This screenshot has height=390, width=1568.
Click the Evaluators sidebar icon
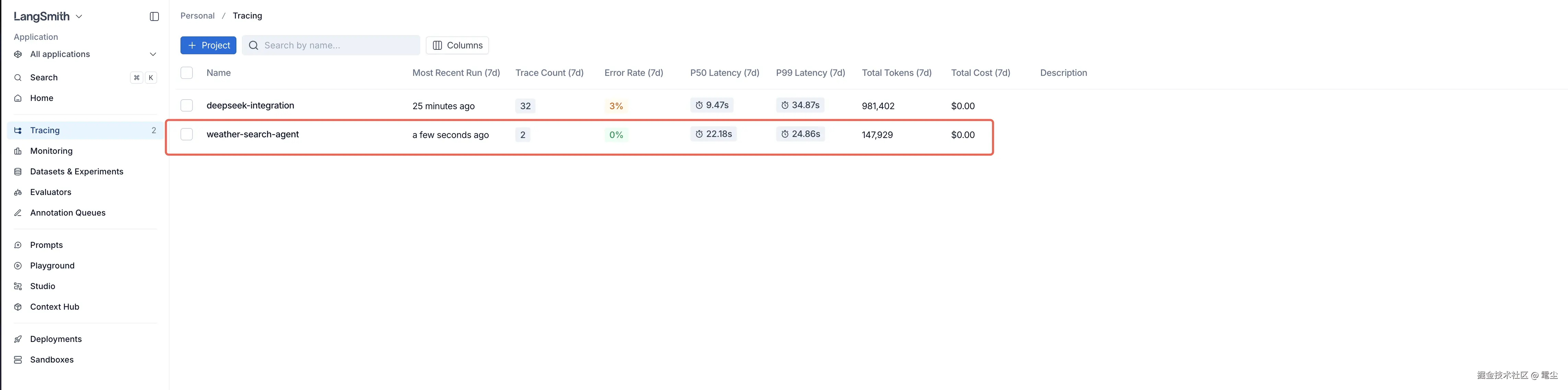[18, 193]
